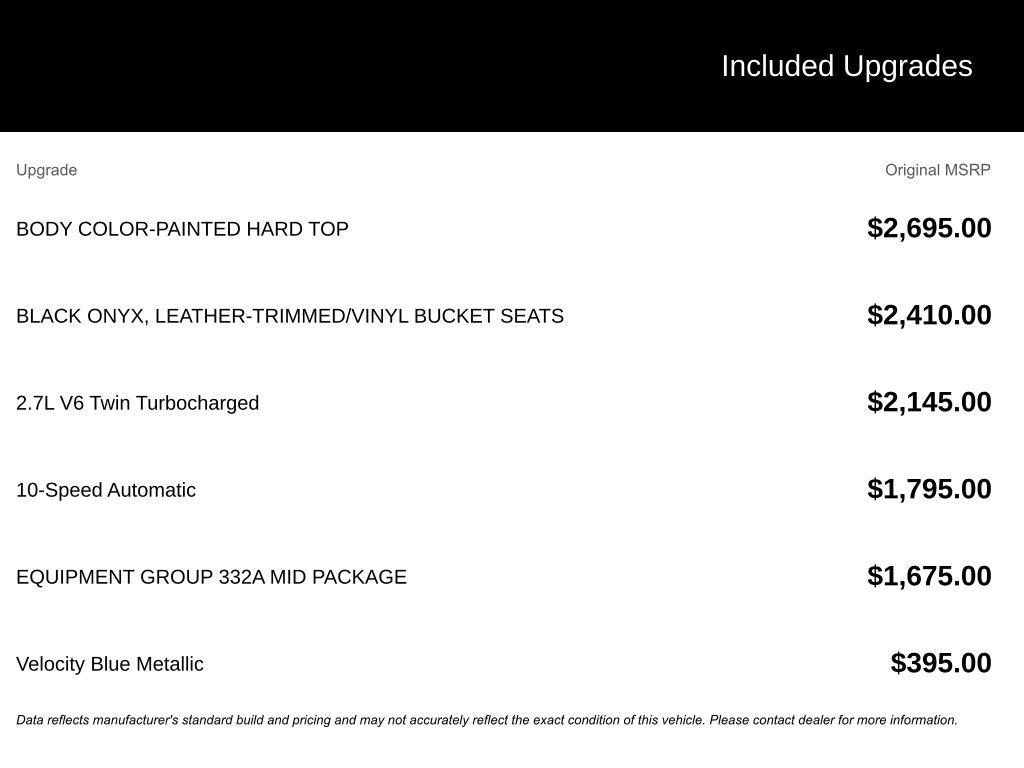Click the $1,795.00 transmission price

click(x=929, y=489)
